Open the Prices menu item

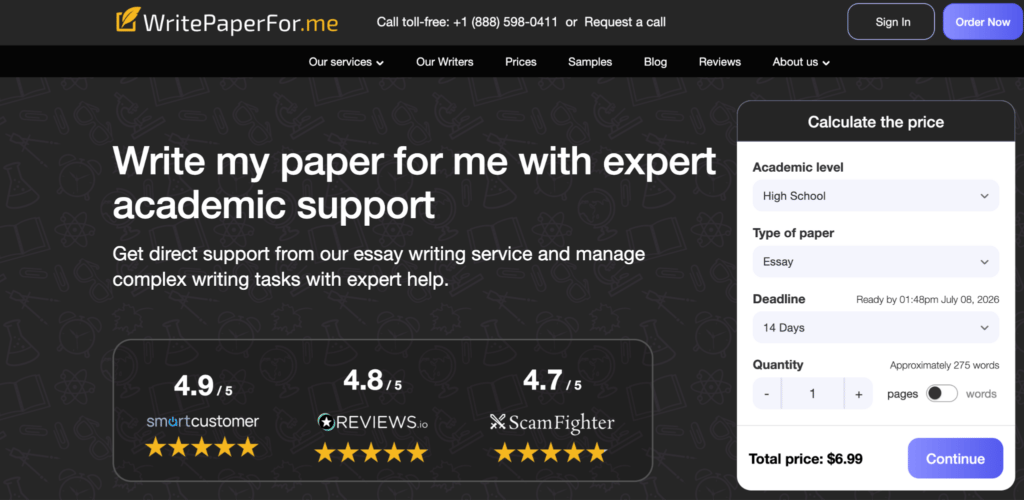520,62
